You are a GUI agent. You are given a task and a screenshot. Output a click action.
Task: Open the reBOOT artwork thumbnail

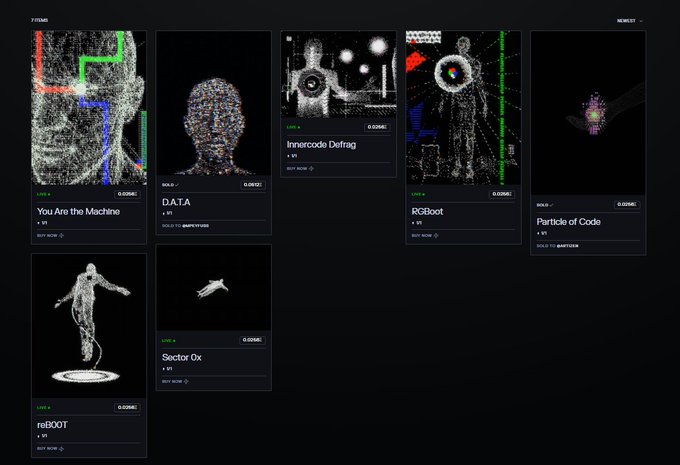tap(89, 326)
